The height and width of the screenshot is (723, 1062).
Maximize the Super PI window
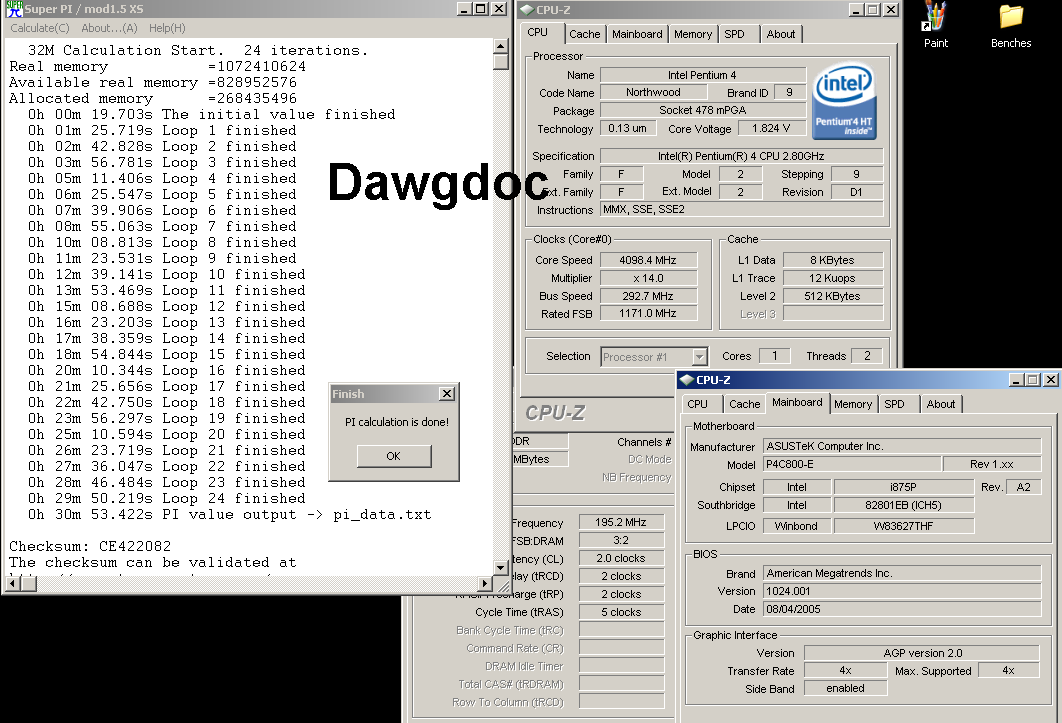[x=480, y=9]
